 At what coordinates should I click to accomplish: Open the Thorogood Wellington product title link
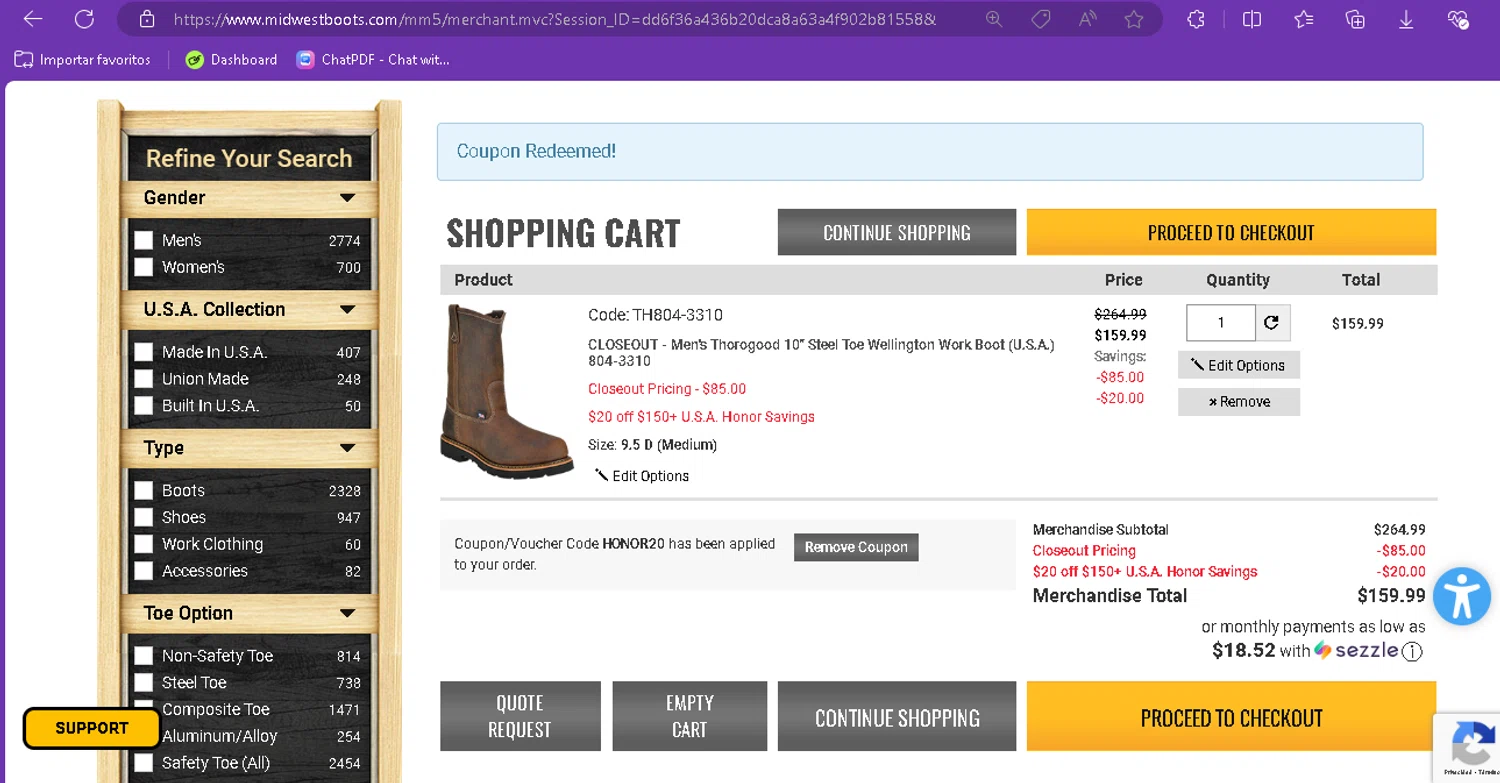(x=821, y=352)
